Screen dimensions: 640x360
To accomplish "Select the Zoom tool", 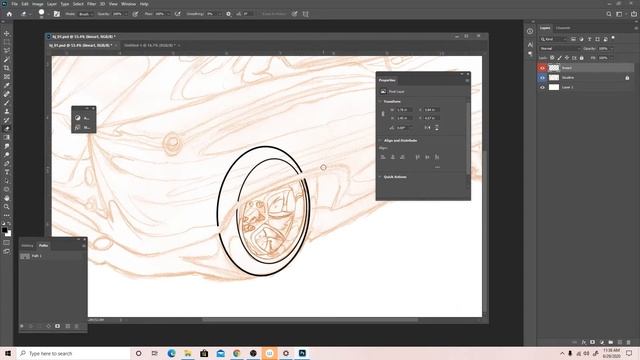I will point(7,207).
